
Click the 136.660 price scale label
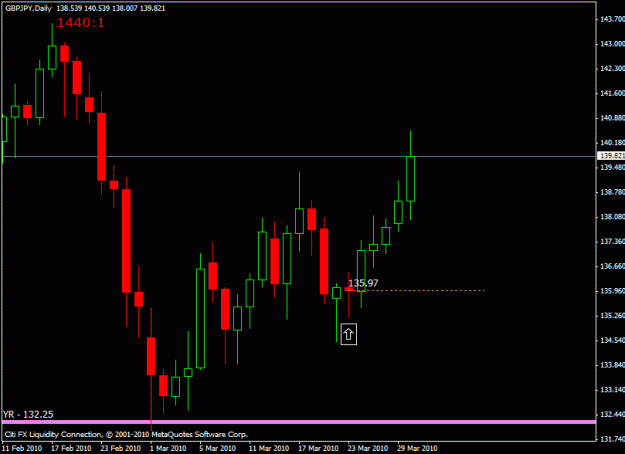pyautogui.click(x=612, y=266)
